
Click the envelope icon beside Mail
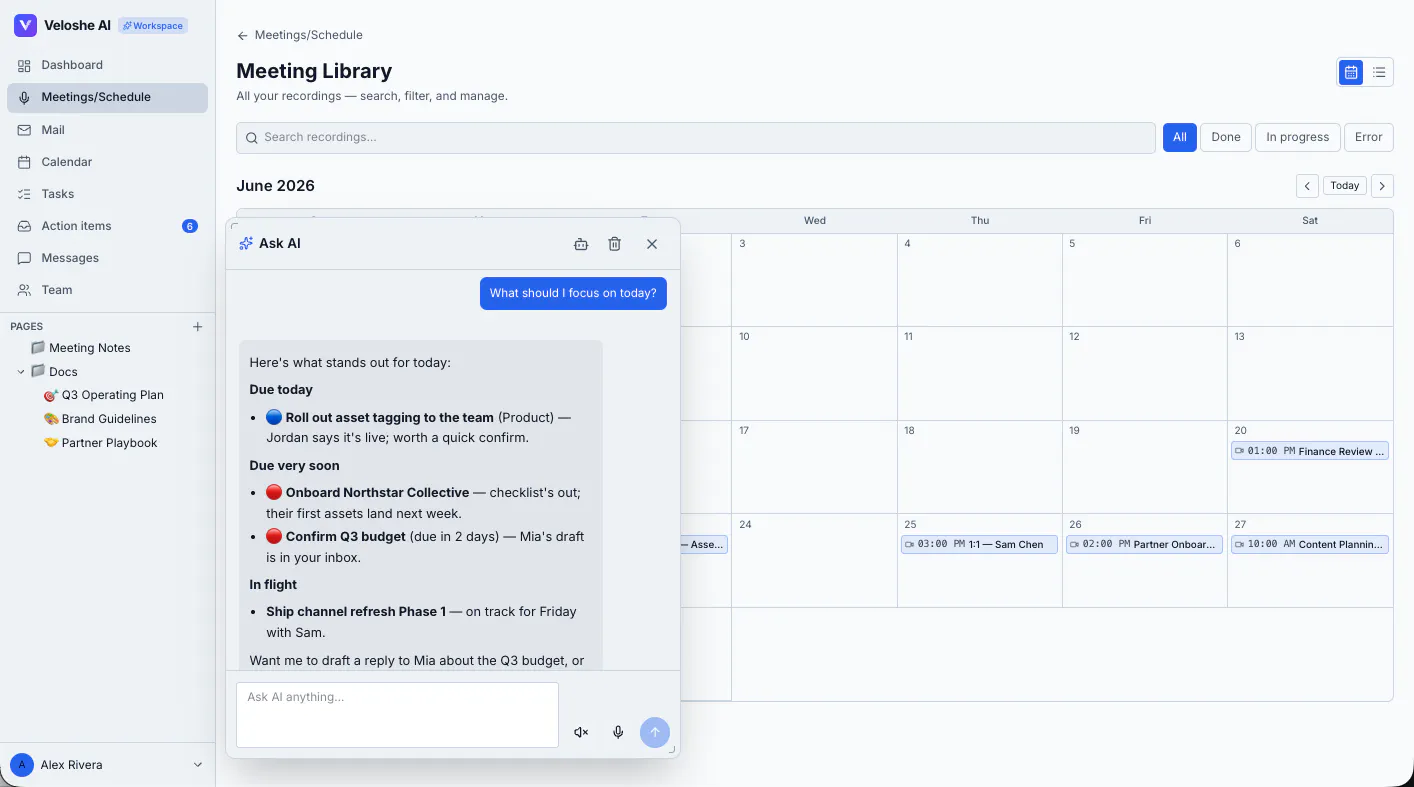(x=25, y=130)
